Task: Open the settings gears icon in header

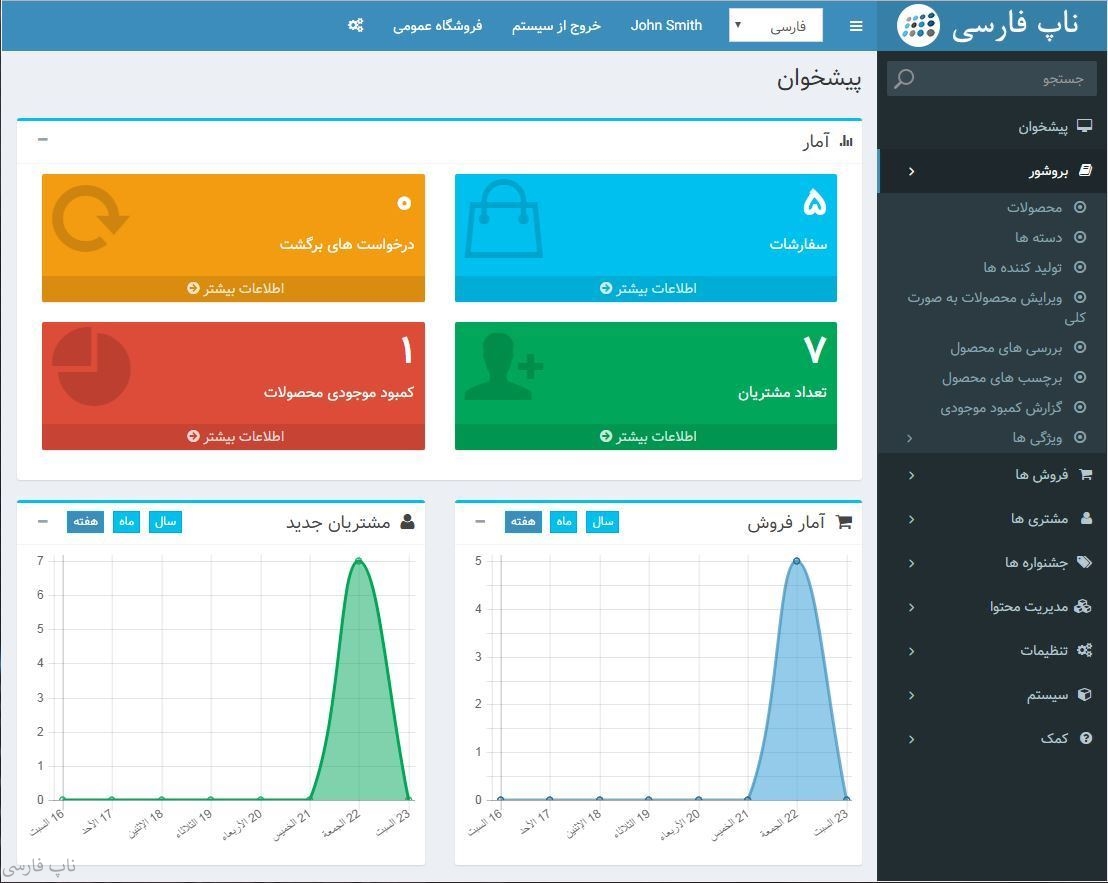Action: tap(355, 25)
